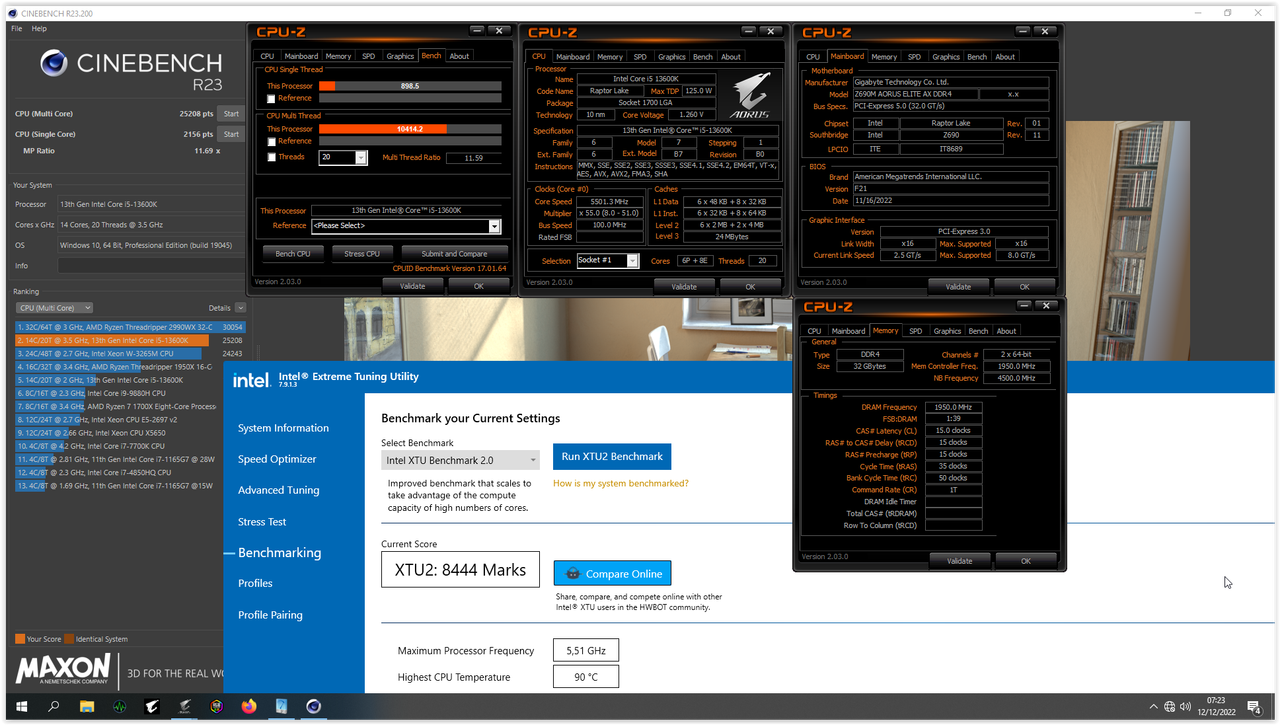Screen dimensions: 1280x725
Task: Open the network globe tray icon
Action: coord(1170,706)
